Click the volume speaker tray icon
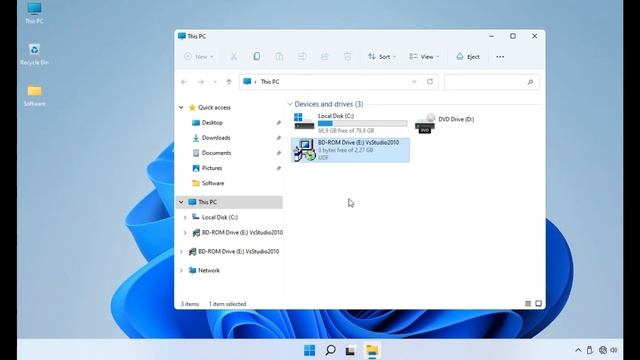Image resolution: width=640 pixels, height=360 pixels. point(613,350)
